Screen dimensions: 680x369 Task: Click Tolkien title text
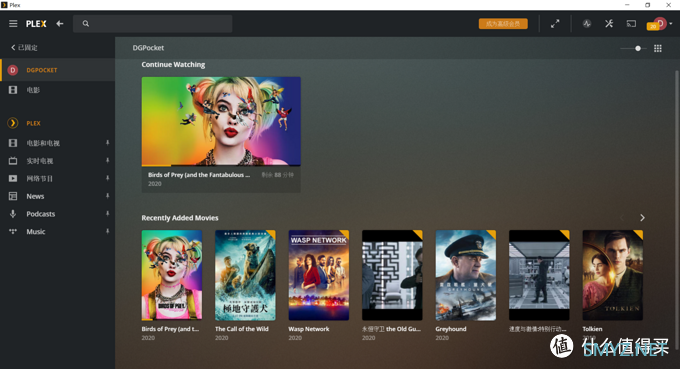pos(592,329)
